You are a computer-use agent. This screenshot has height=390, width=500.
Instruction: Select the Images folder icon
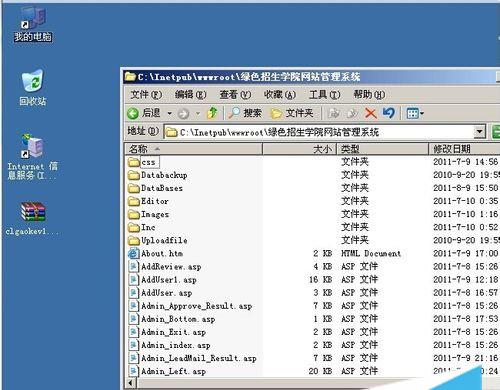point(134,214)
